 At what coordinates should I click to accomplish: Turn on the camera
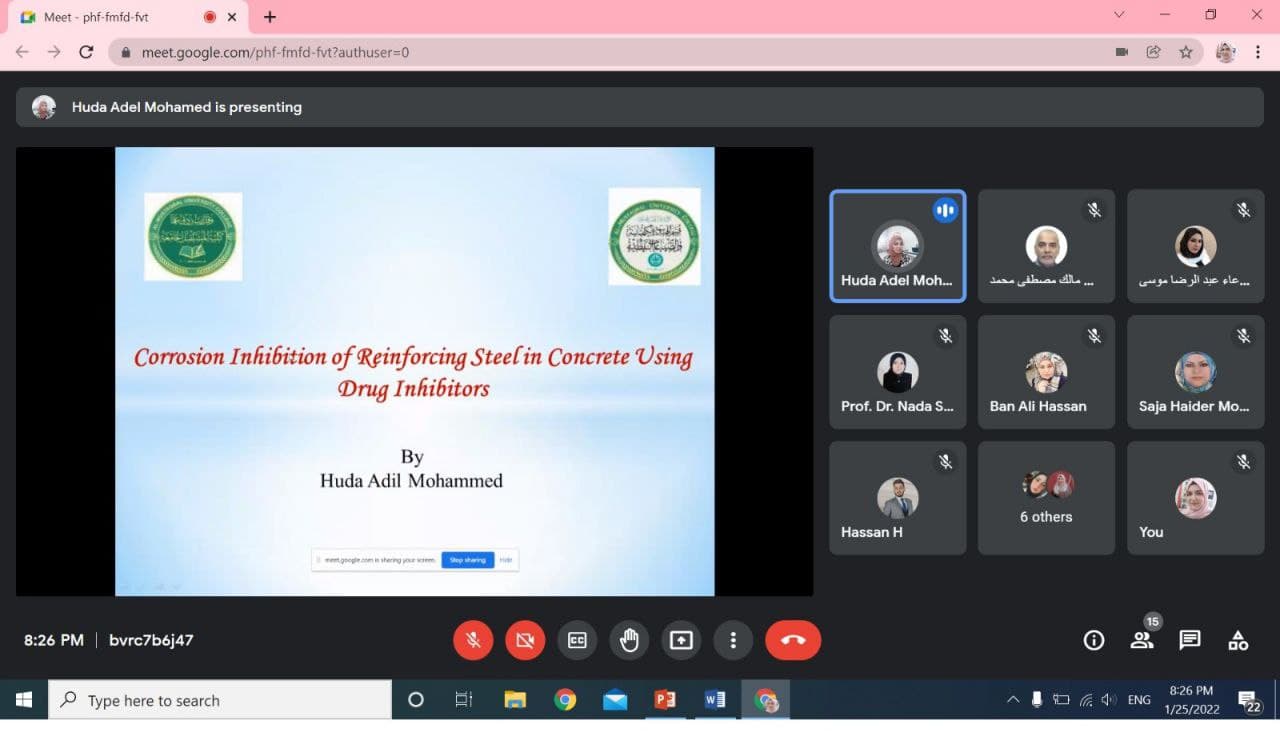pos(525,640)
